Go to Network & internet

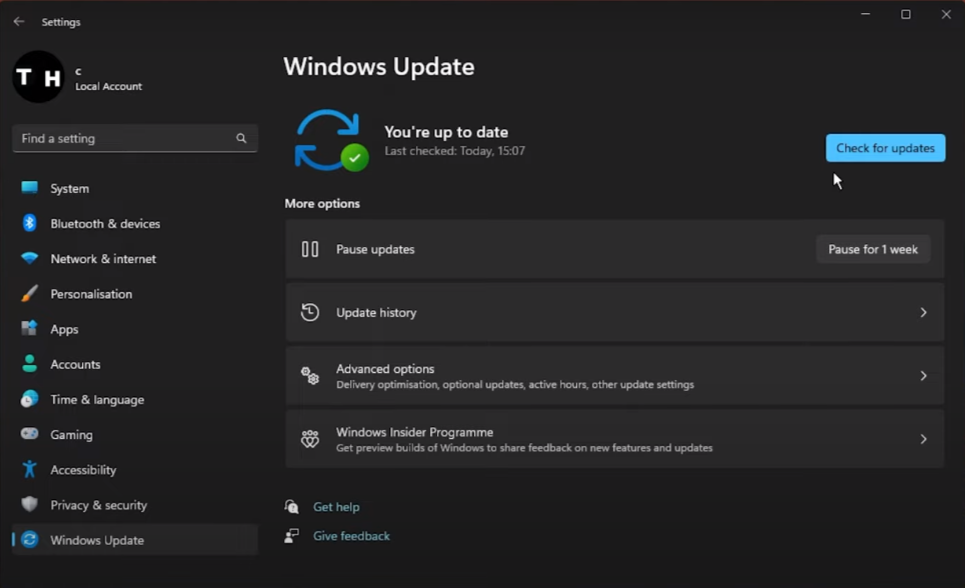pyautogui.click(x=135, y=259)
